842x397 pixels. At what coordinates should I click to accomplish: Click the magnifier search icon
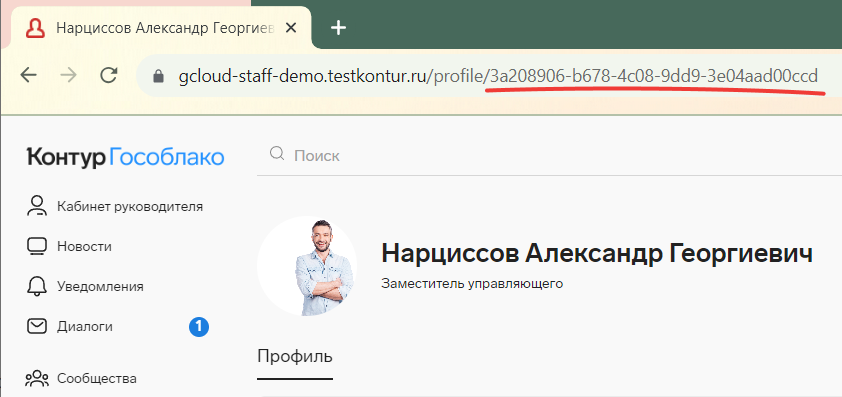[277, 155]
